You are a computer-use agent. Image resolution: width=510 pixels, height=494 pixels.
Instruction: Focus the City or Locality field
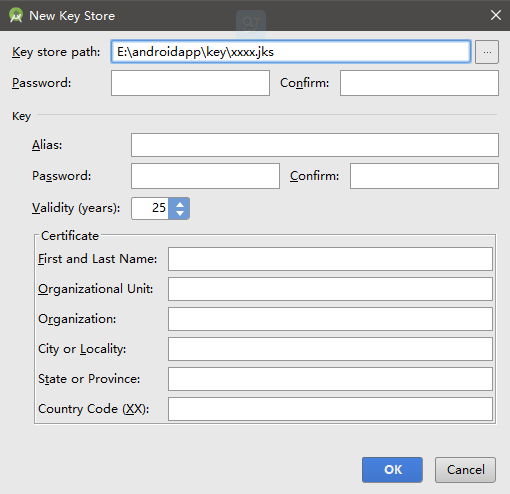pyautogui.click(x=330, y=349)
